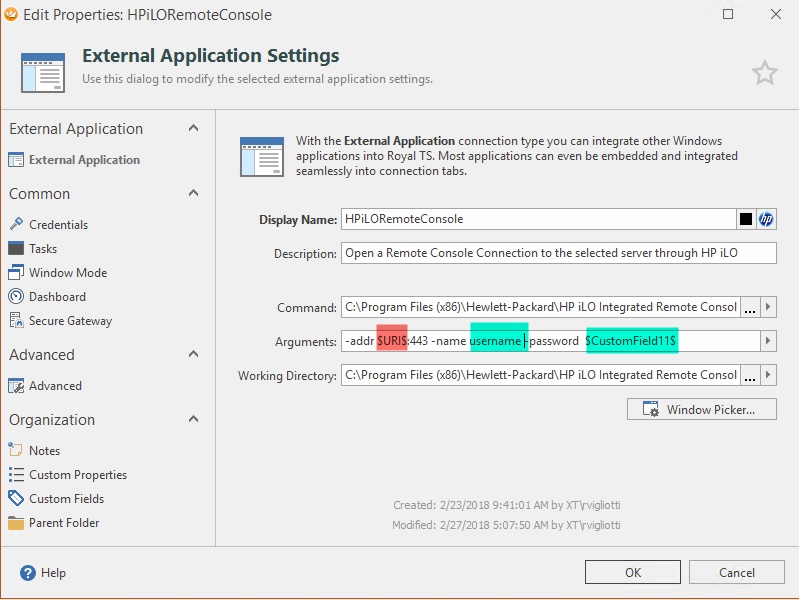Collapse the External Application section
Image resolution: width=799 pixels, height=600 pixels.
194,129
